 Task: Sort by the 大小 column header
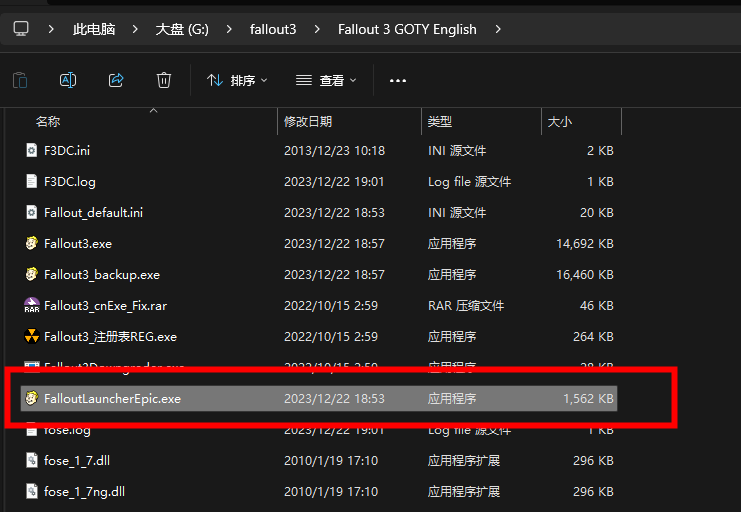[x=560, y=121]
